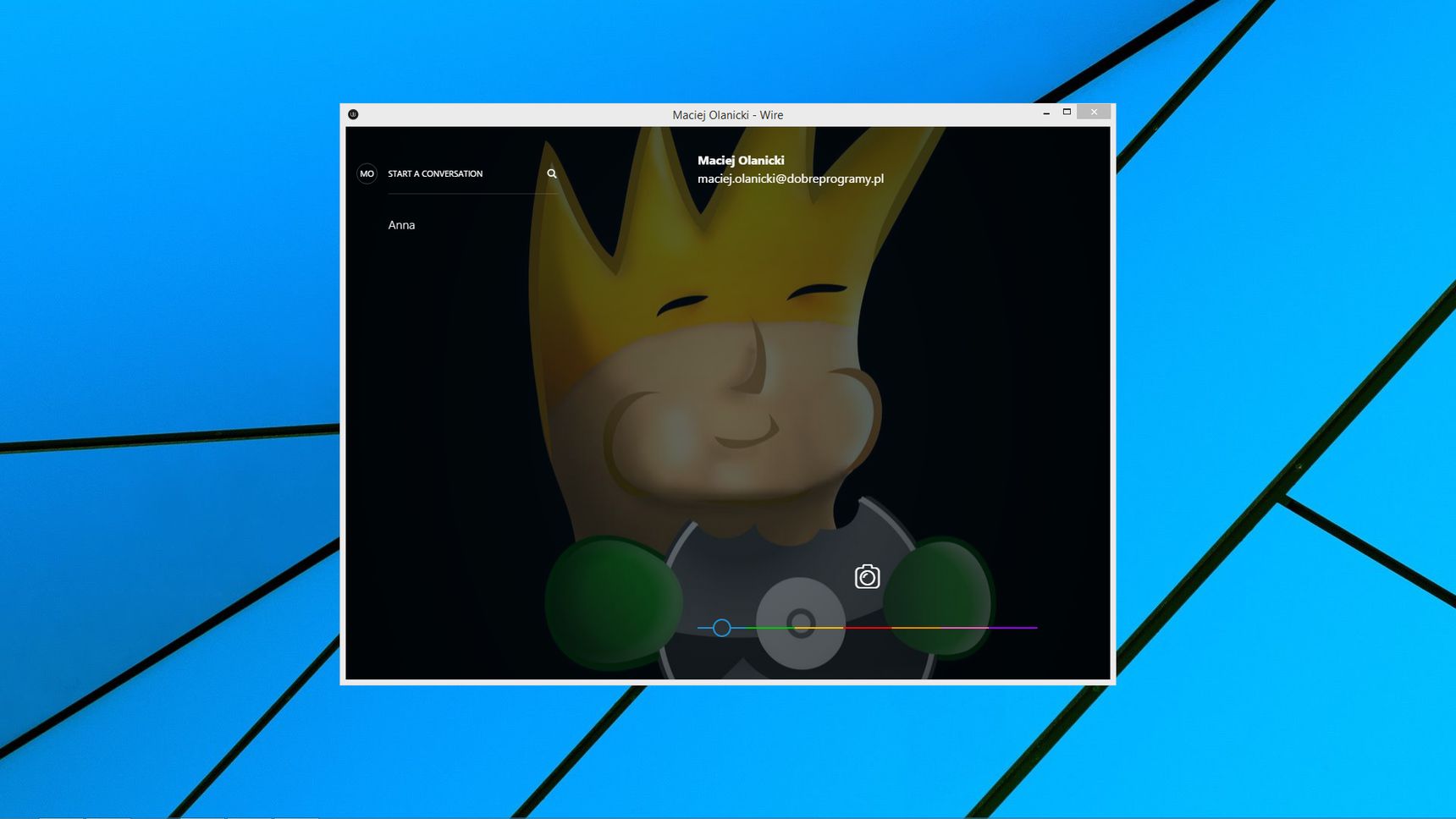Image resolution: width=1456 pixels, height=819 pixels.
Task: Click the Maciej Olanicki profile name
Action: (741, 160)
